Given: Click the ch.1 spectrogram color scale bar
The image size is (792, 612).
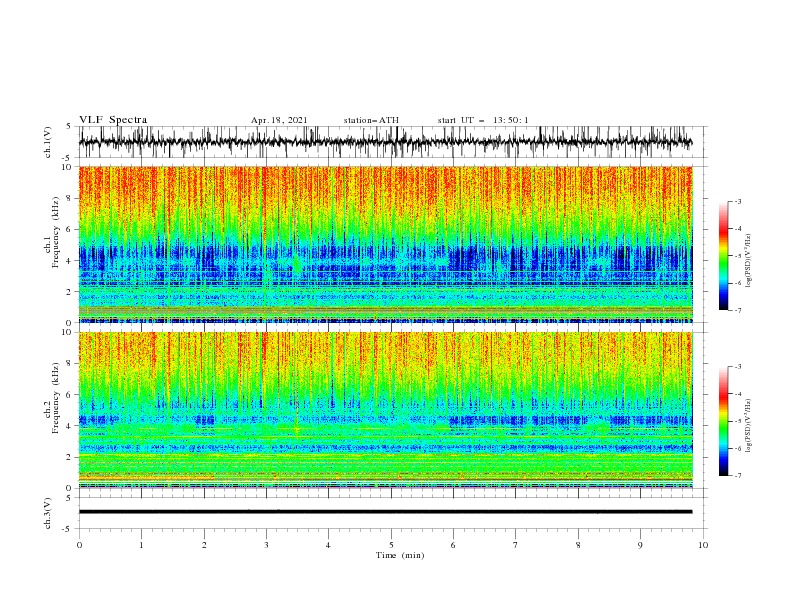Looking at the screenshot, I should [724, 256].
